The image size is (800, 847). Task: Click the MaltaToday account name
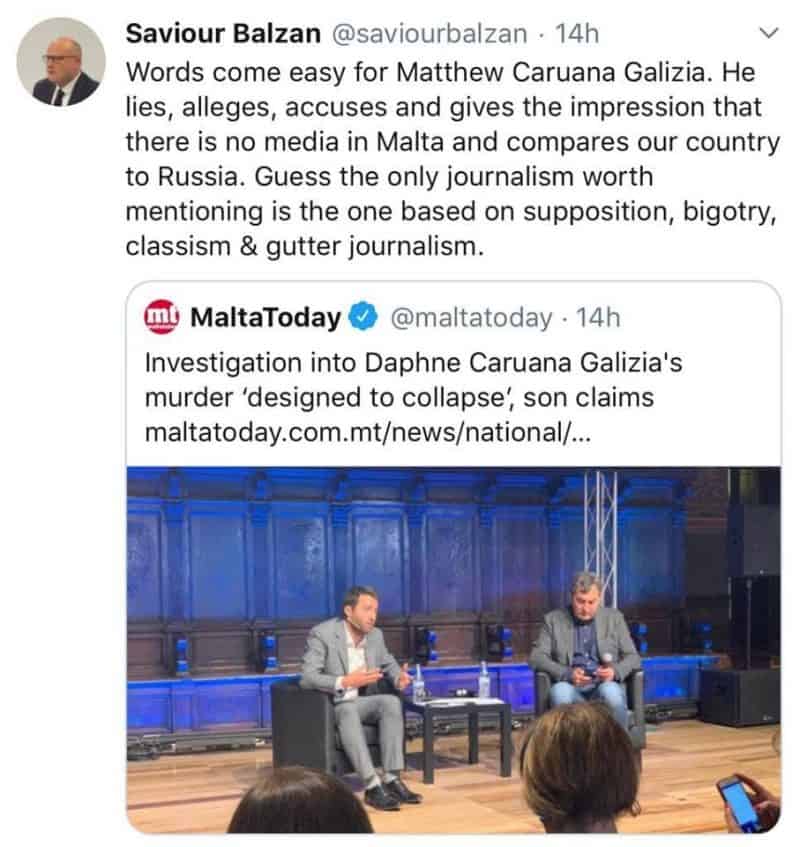[265, 319]
